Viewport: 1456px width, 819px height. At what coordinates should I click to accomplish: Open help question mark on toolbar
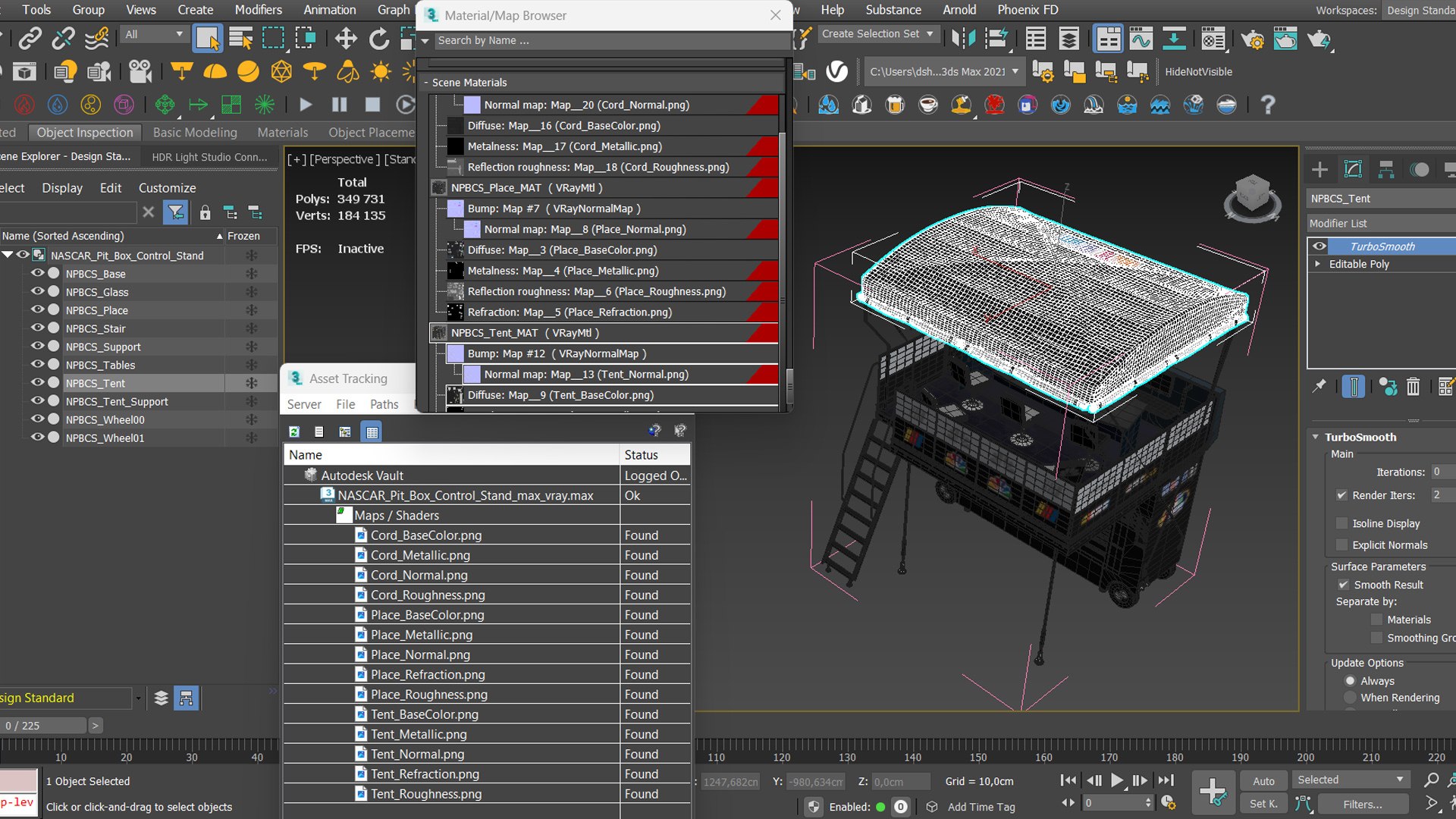tap(1267, 105)
